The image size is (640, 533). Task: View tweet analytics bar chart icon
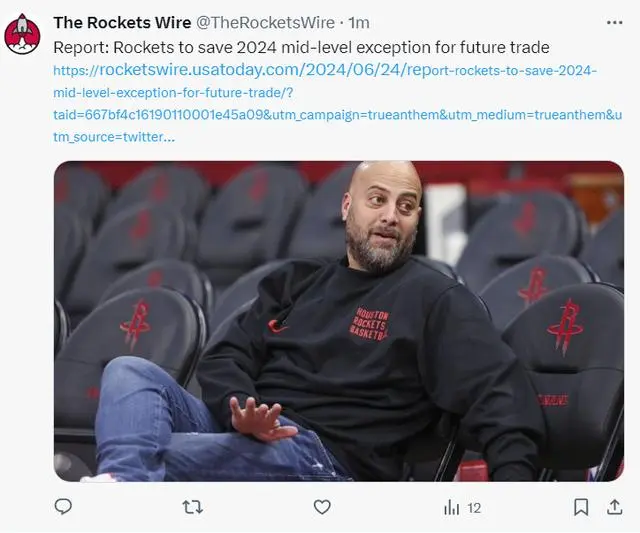(451, 508)
